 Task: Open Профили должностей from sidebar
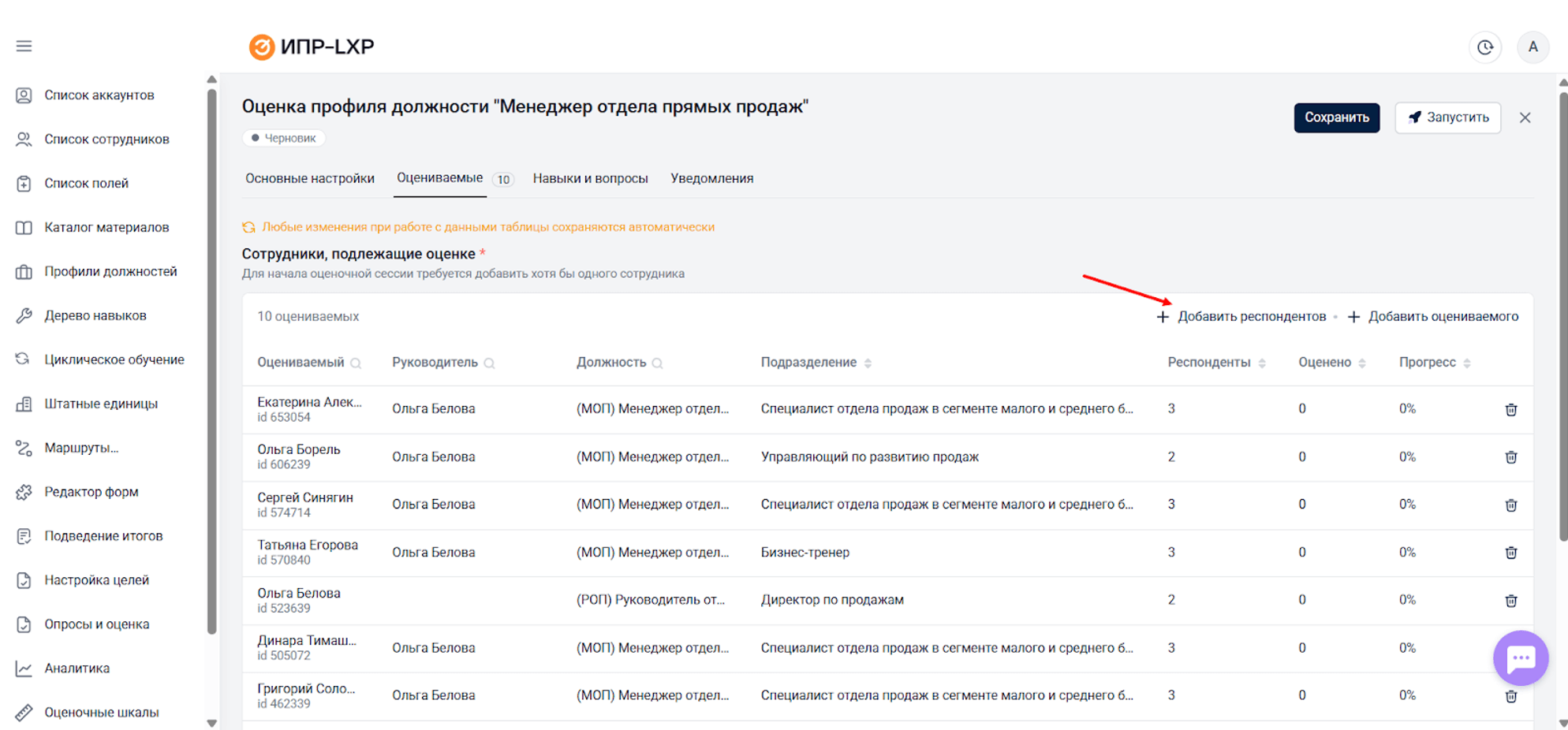(110, 270)
